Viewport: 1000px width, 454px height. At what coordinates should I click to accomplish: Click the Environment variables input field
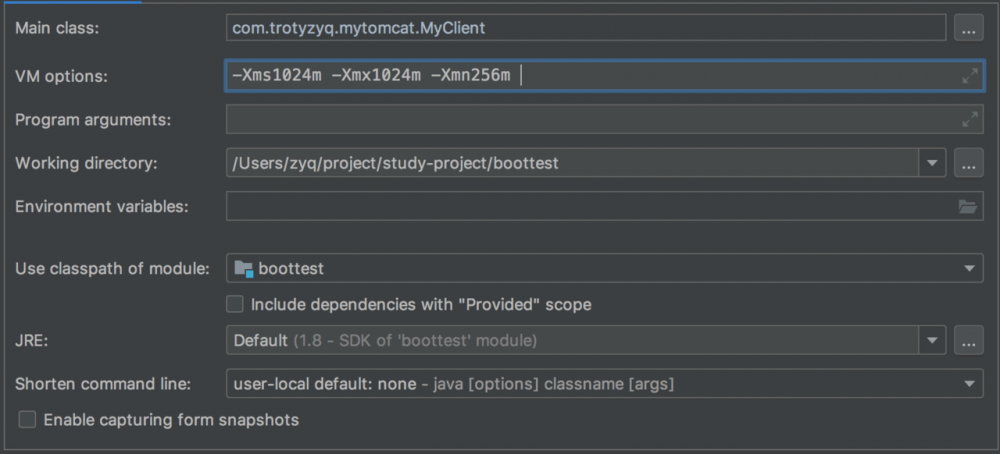pos(588,207)
